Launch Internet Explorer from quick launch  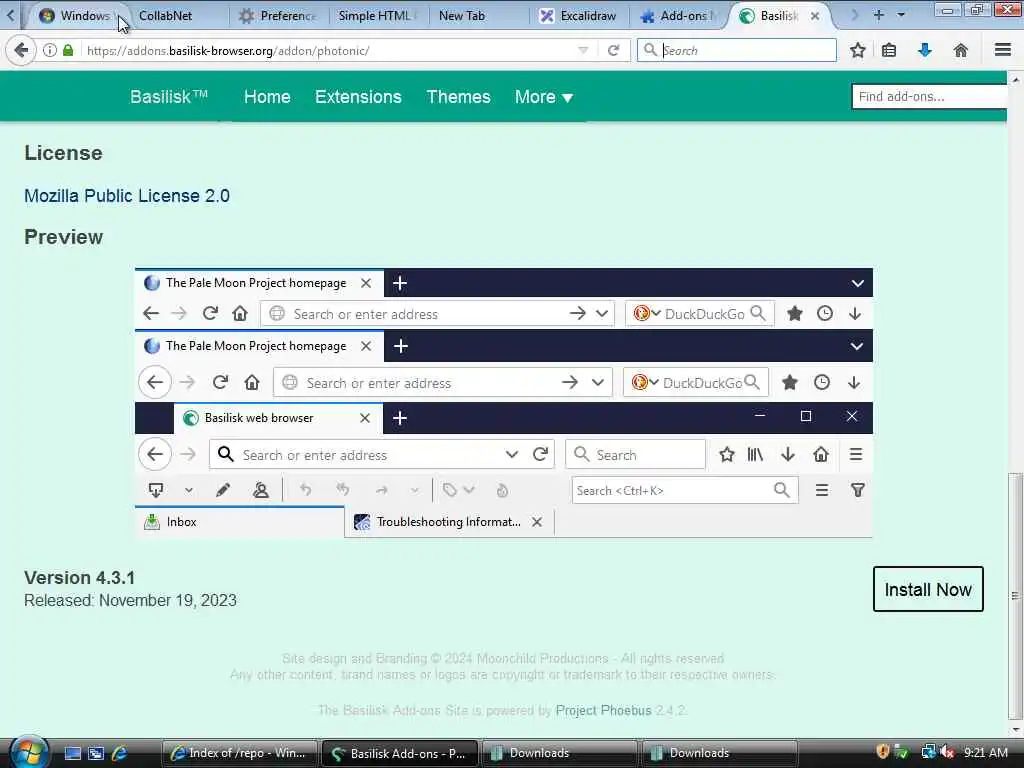[x=120, y=753]
